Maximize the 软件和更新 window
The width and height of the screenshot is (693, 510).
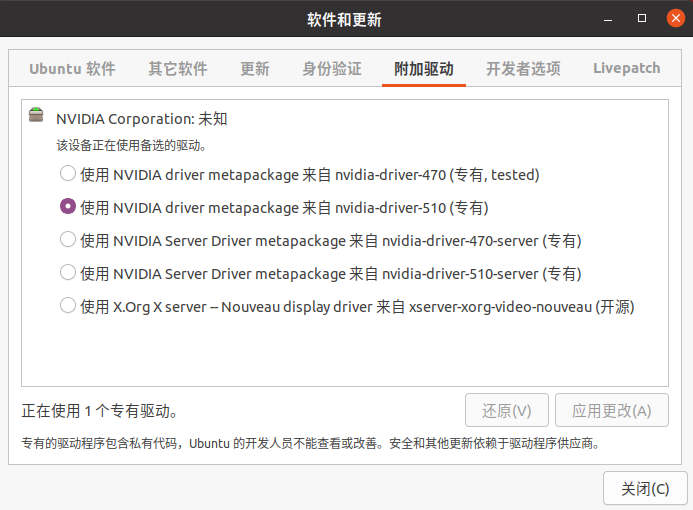pyautogui.click(x=642, y=18)
